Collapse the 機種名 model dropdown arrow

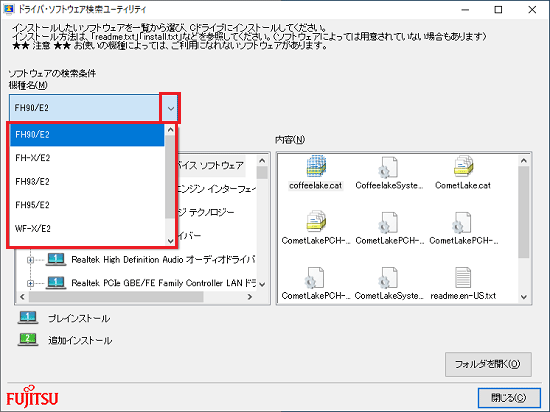pos(170,108)
